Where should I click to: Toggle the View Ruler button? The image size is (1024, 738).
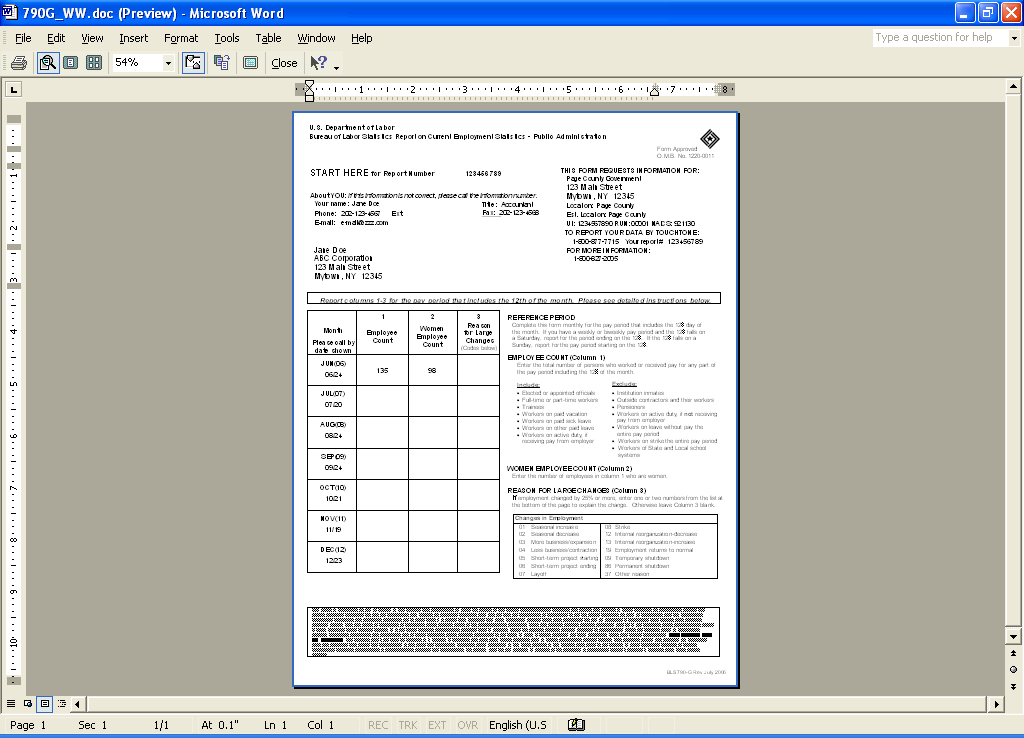pos(194,63)
